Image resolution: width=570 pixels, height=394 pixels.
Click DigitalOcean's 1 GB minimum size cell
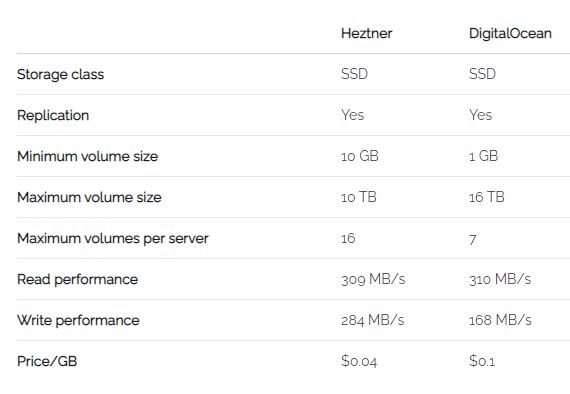(483, 156)
